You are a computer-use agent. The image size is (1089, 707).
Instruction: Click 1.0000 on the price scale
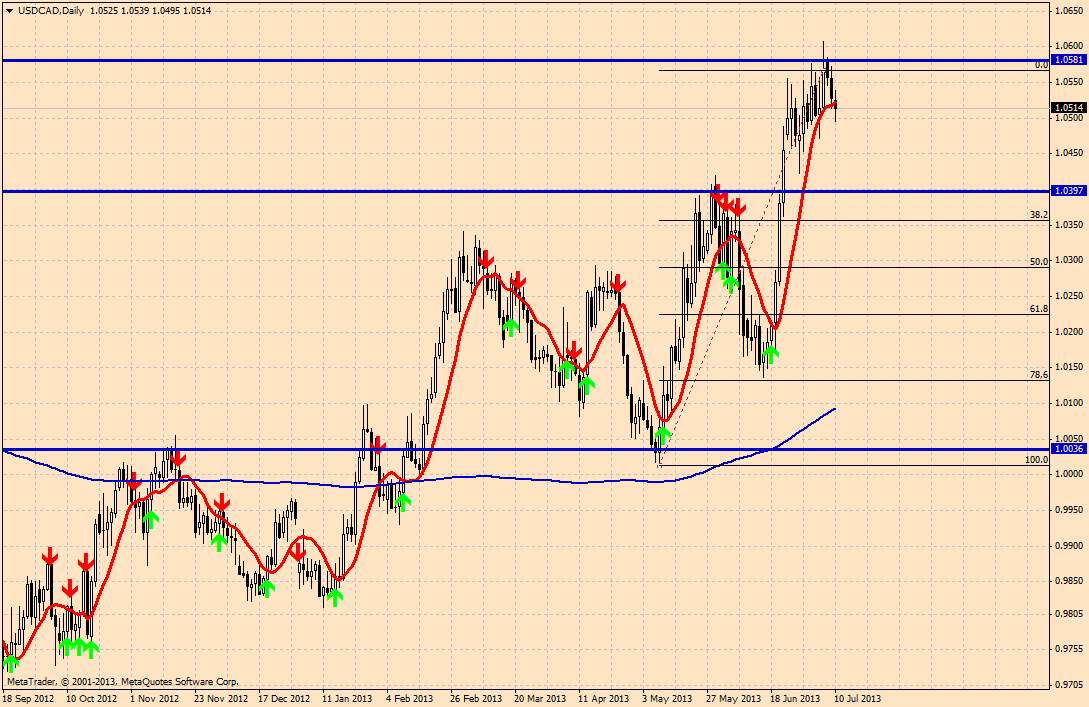coord(1069,474)
